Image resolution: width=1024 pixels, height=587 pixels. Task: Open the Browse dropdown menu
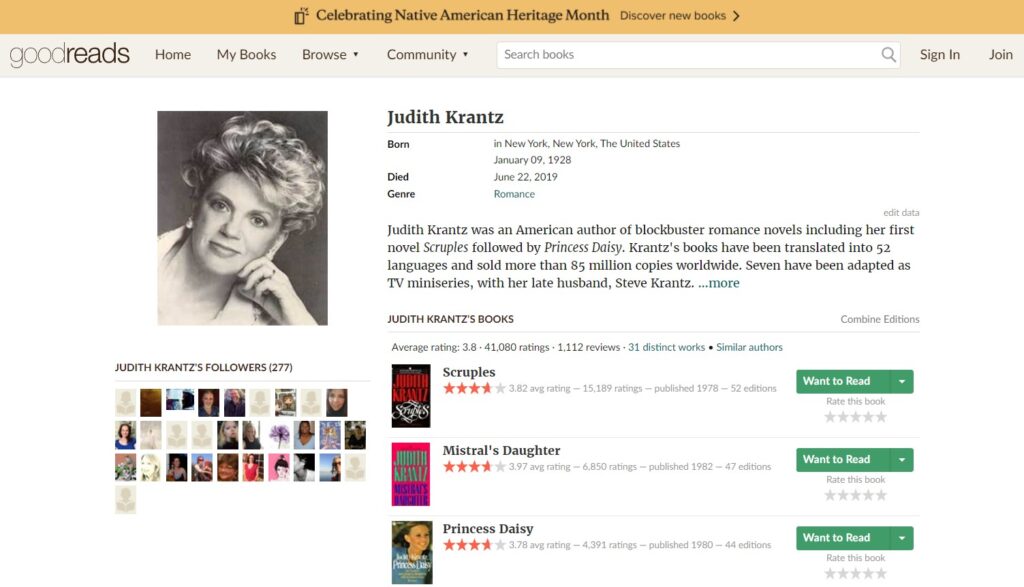325,55
